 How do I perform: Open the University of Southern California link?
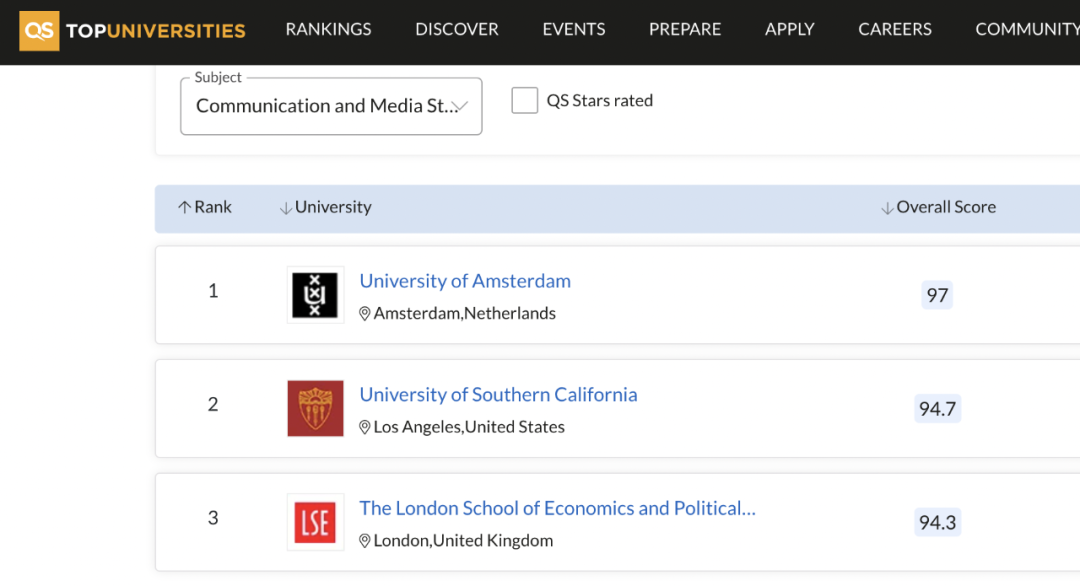click(x=499, y=395)
